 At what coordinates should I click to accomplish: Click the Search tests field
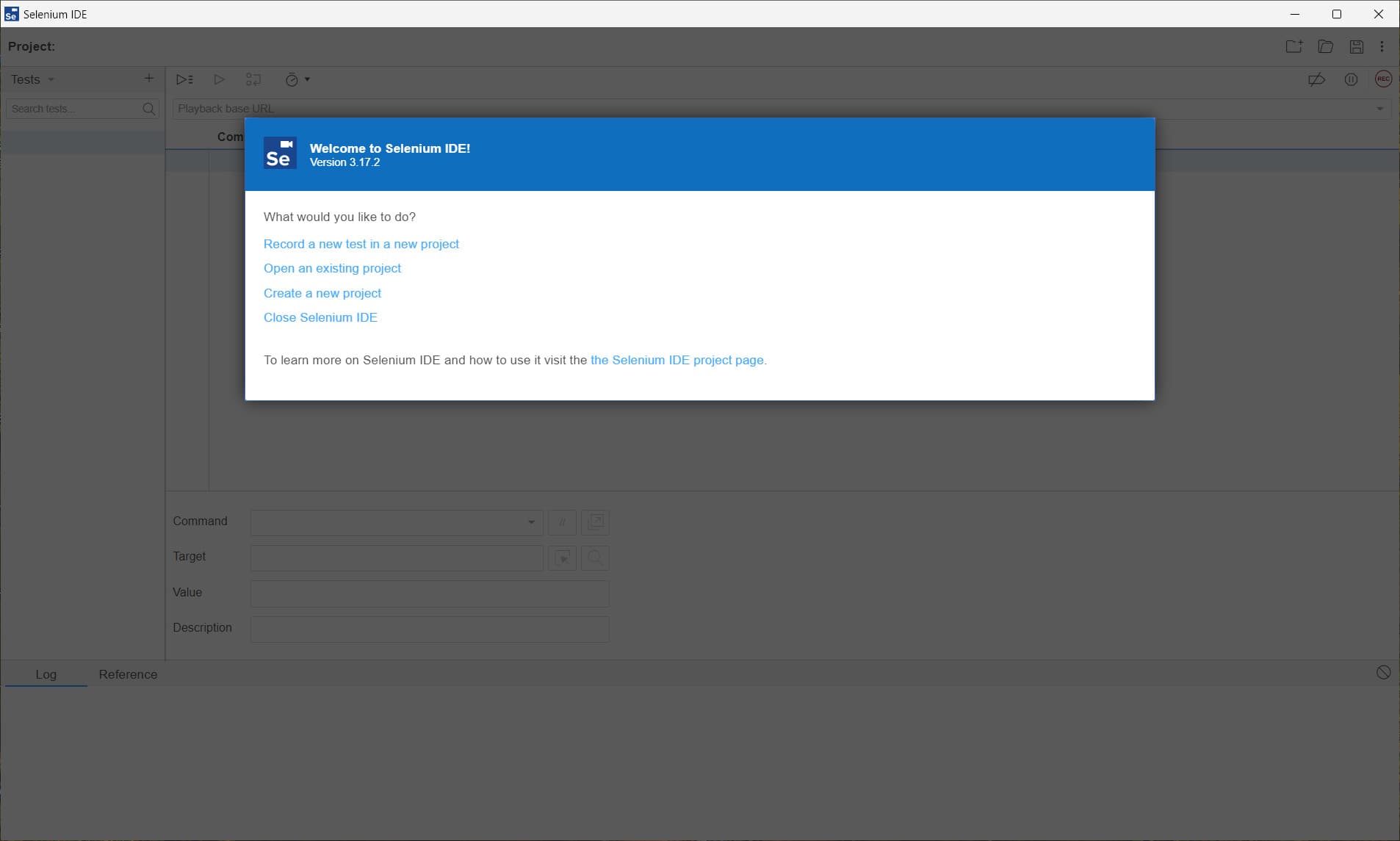[73, 109]
